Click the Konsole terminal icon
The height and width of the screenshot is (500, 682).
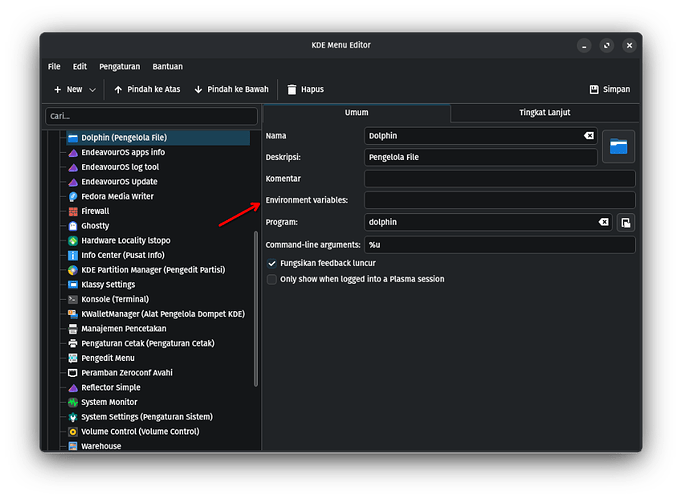click(x=73, y=300)
